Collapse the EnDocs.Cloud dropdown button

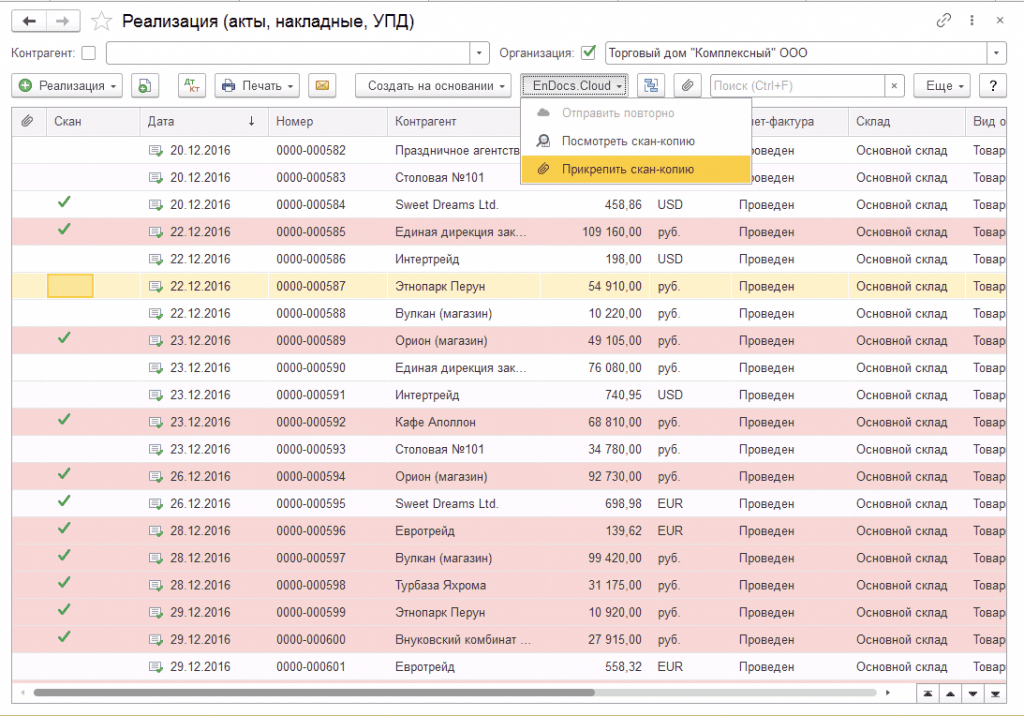[575, 86]
